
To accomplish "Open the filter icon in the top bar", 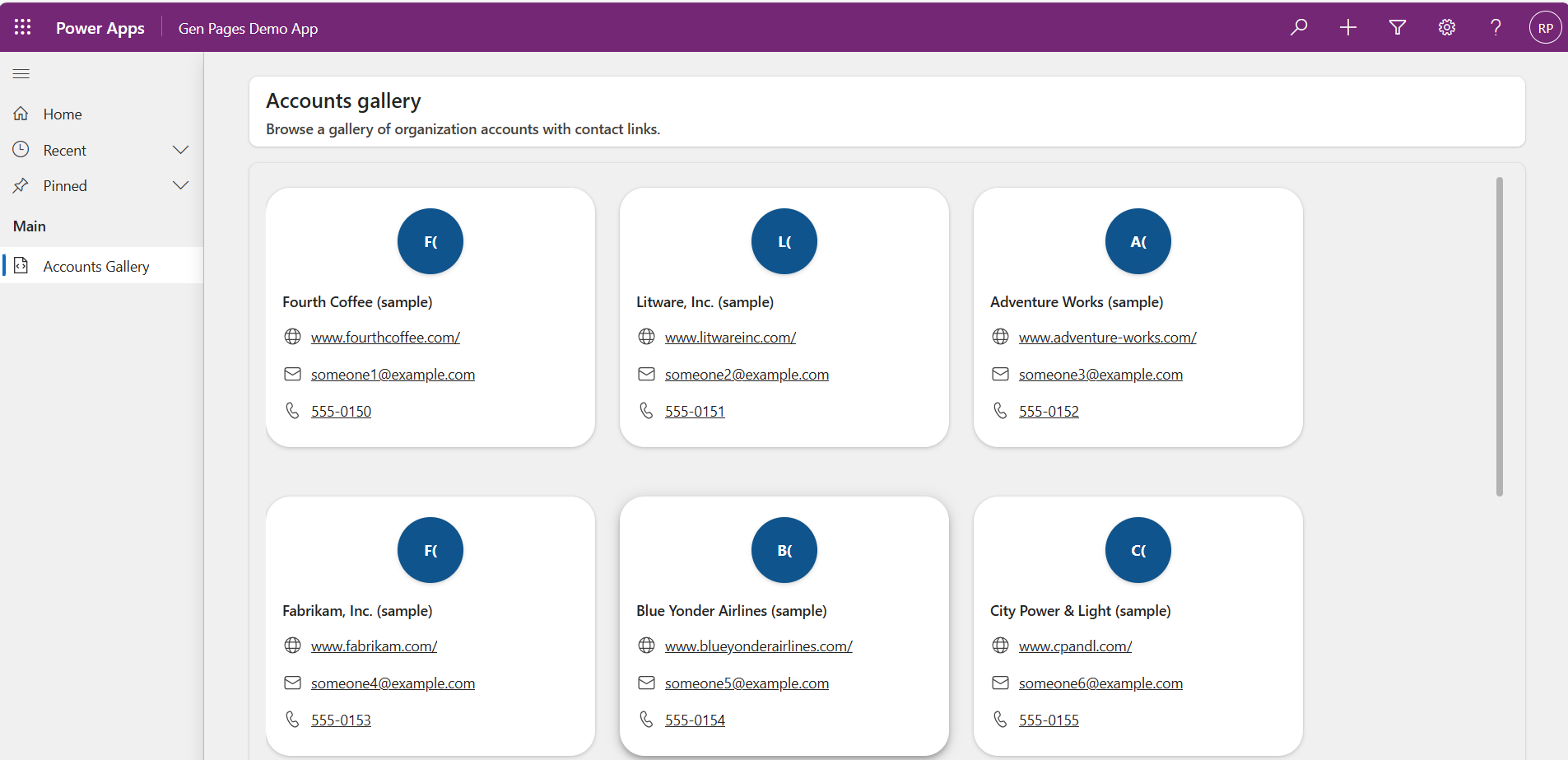I will pos(1398,27).
